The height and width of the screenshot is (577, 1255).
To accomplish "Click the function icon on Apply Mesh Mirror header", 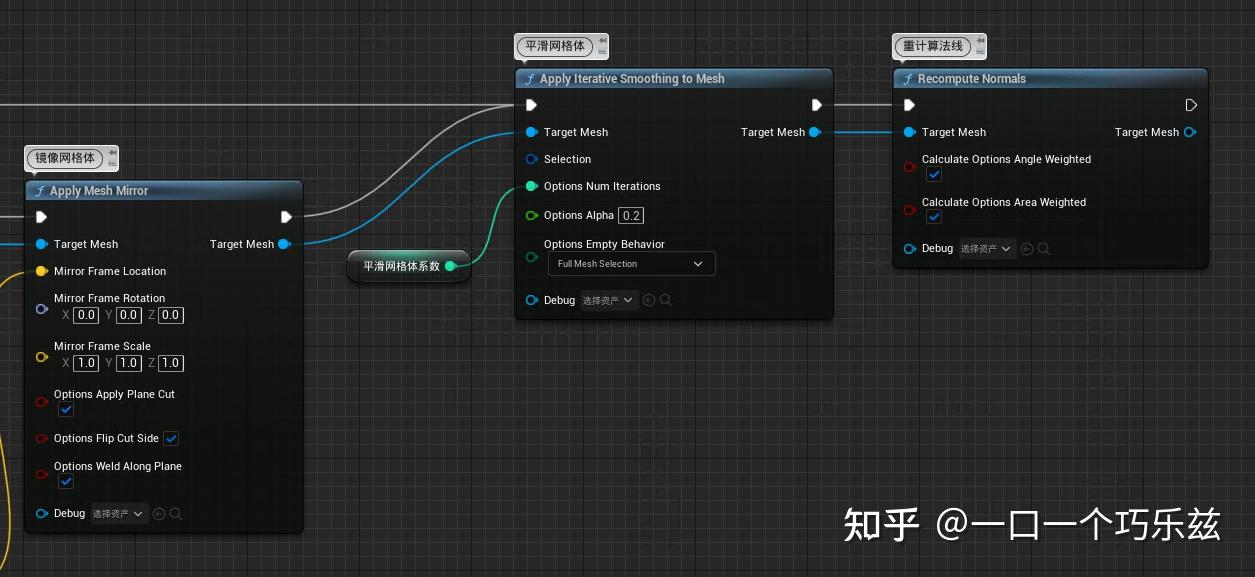I will pyautogui.click(x=39, y=191).
